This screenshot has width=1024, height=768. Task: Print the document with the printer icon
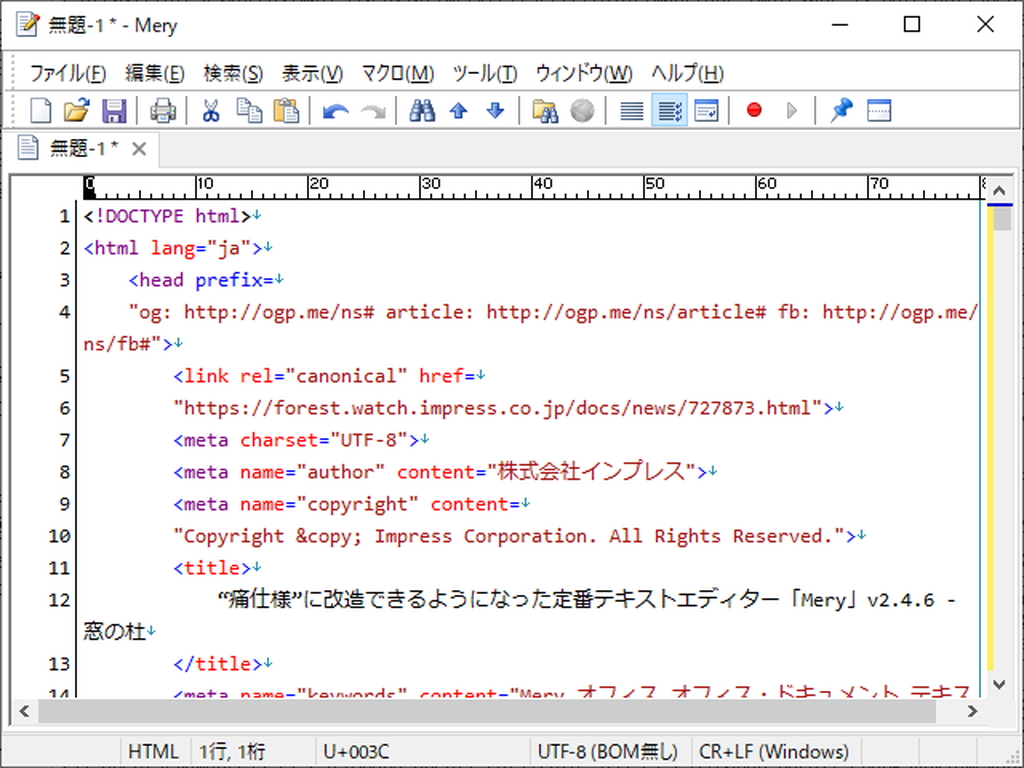tap(163, 110)
